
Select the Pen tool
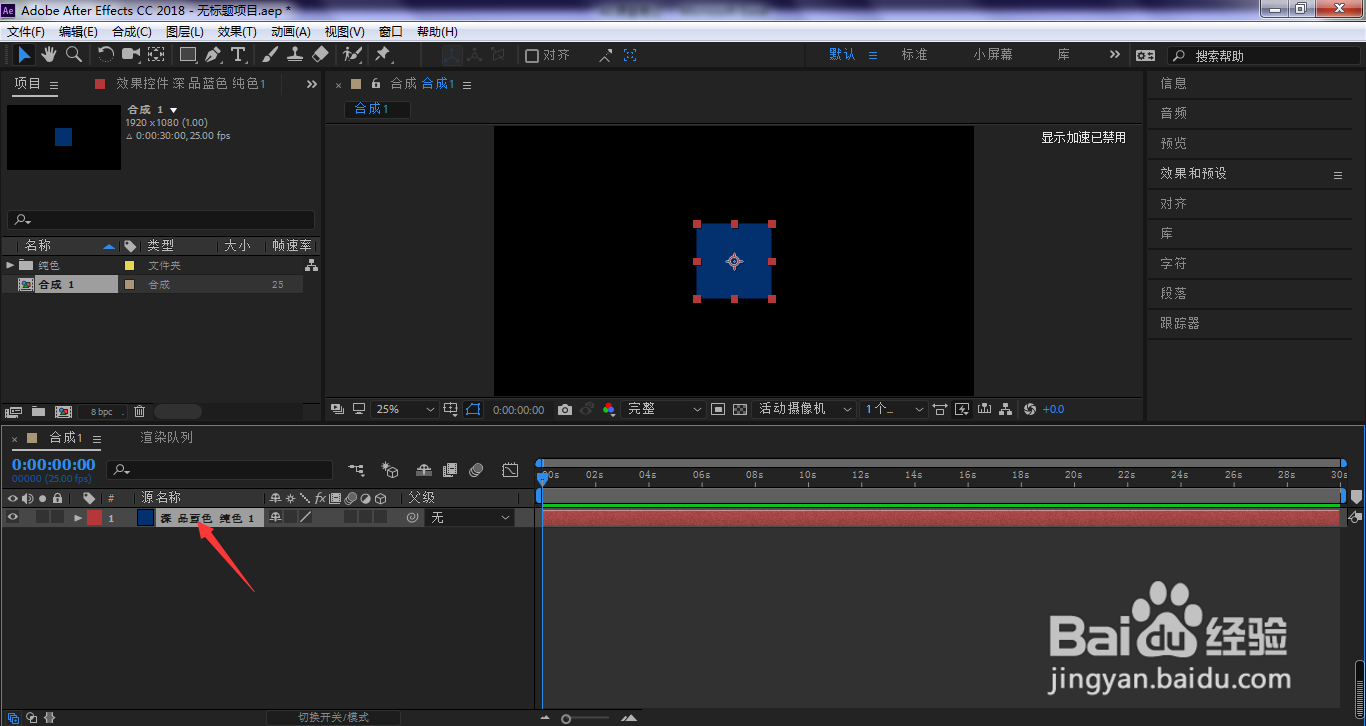click(x=213, y=55)
